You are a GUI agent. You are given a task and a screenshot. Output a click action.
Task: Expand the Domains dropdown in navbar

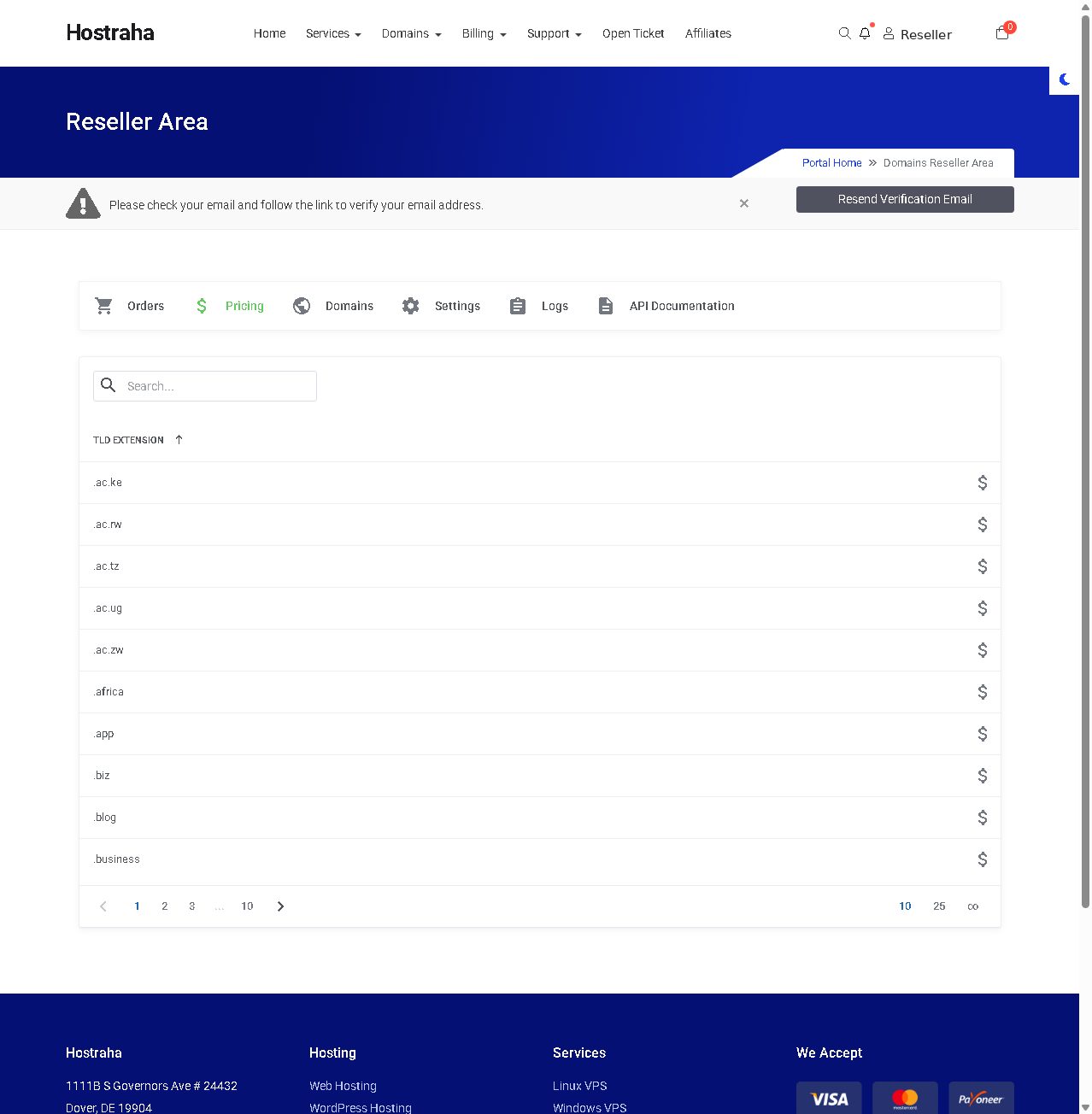coord(411,33)
